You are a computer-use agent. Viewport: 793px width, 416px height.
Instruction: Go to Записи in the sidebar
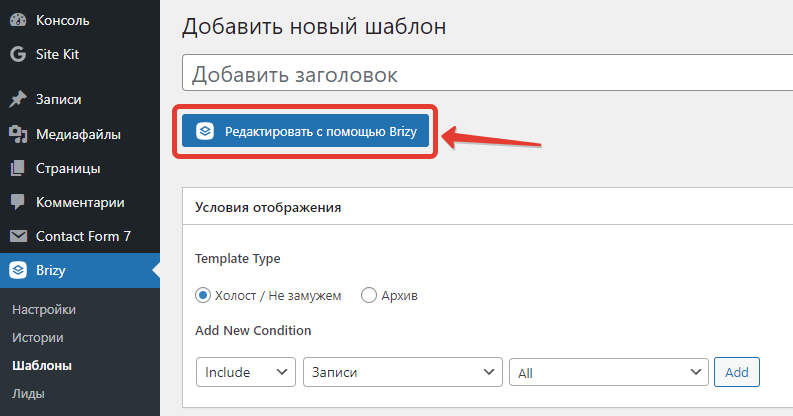pos(58,99)
